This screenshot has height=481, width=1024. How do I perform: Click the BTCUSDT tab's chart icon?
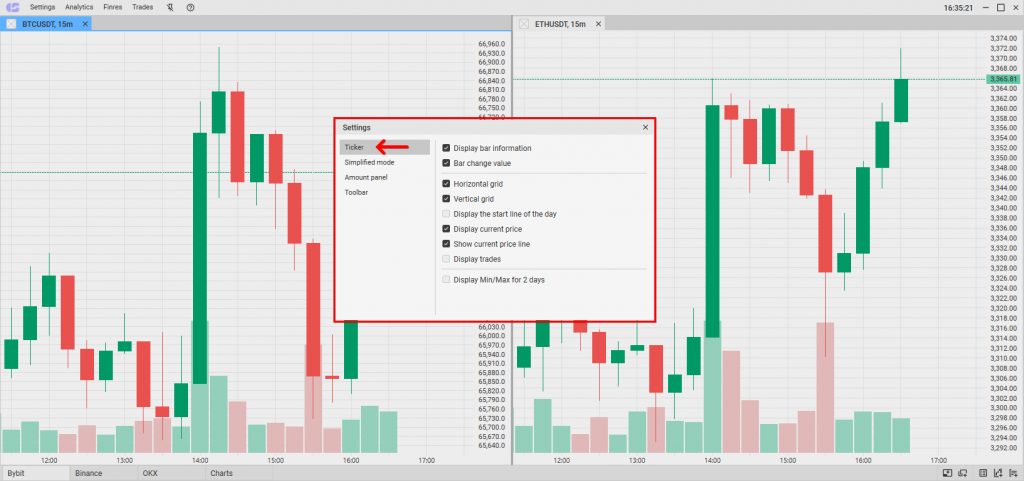(11, 24)
